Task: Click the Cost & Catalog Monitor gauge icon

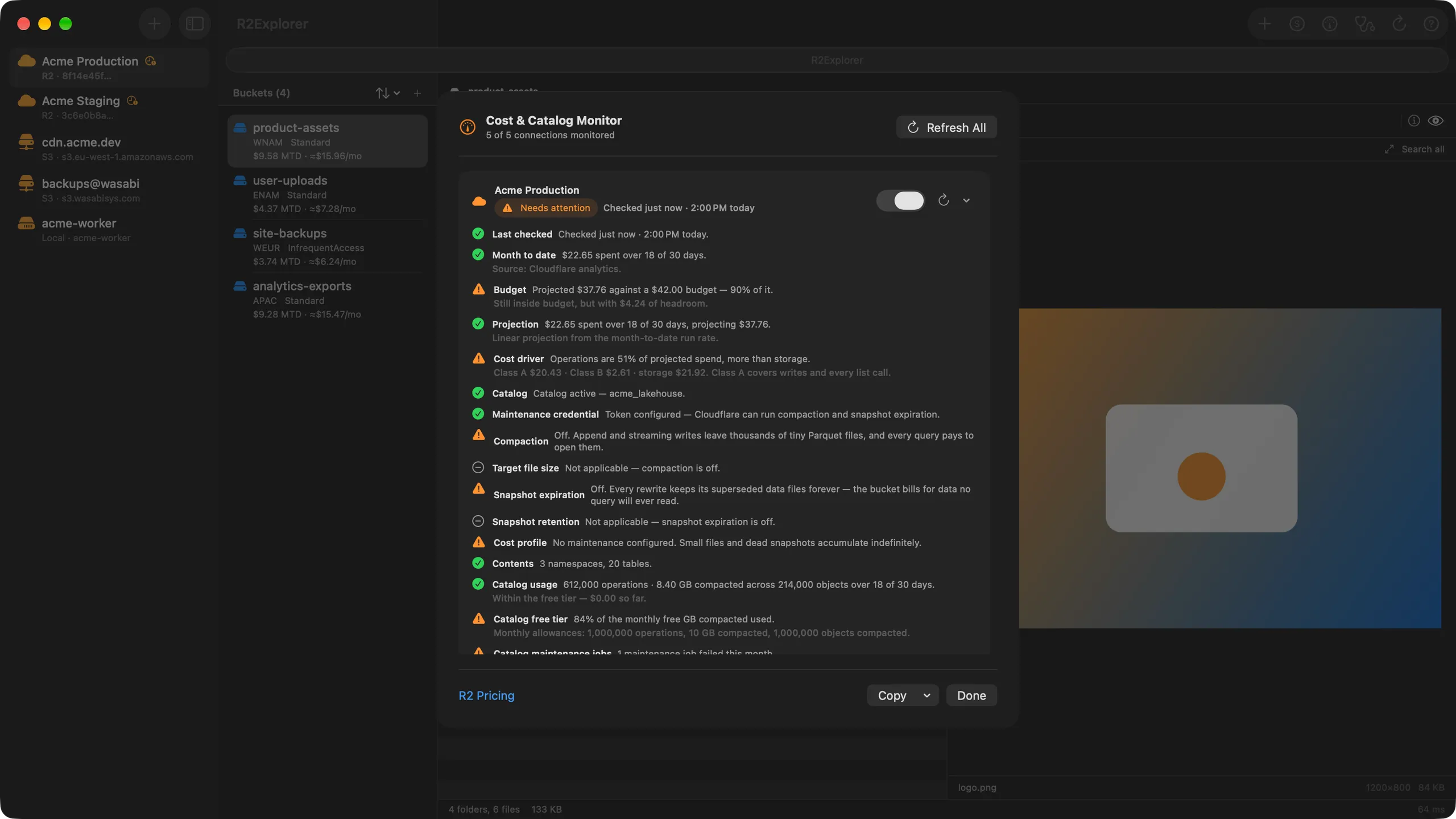Action: [x=468, y=127]
